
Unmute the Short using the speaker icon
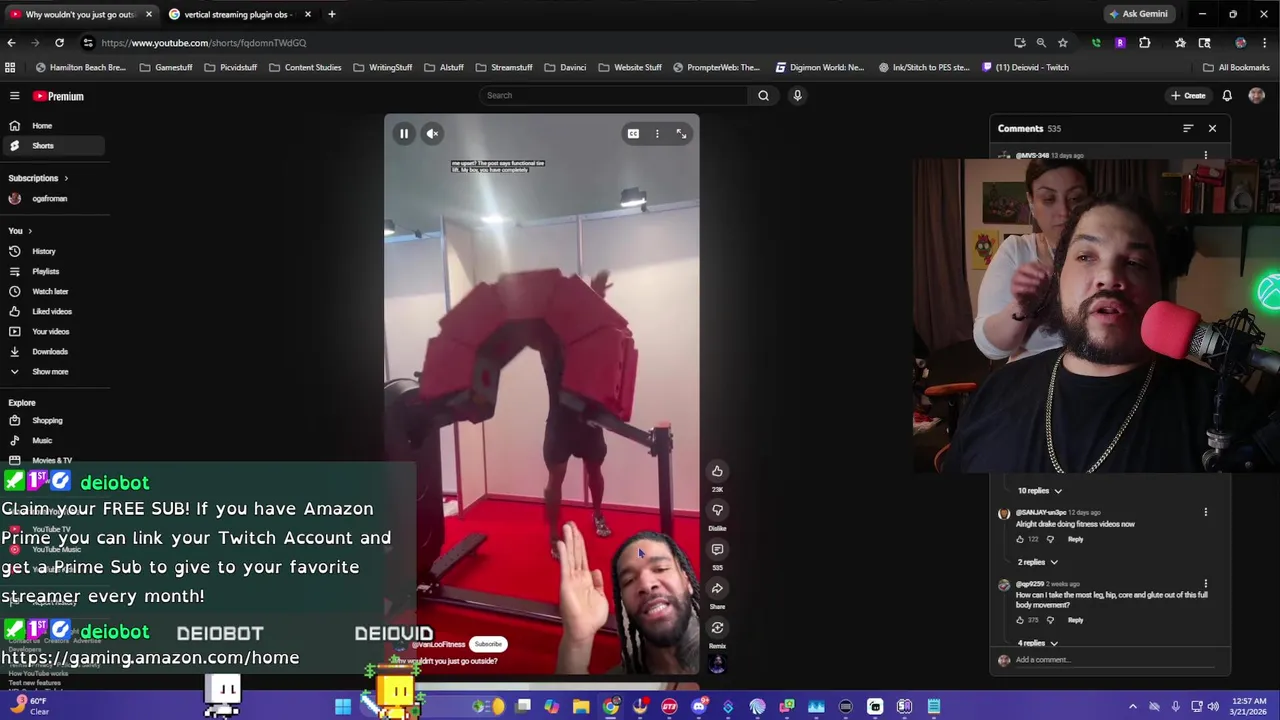(x=433, y=133)
